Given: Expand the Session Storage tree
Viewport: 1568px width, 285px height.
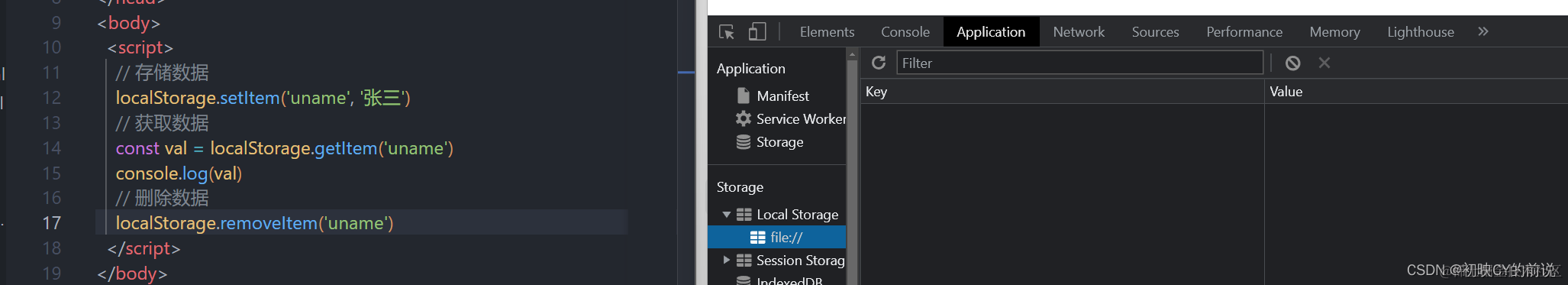Looking at the screenshot, I should pyautogui.click(x=726, y=261).
